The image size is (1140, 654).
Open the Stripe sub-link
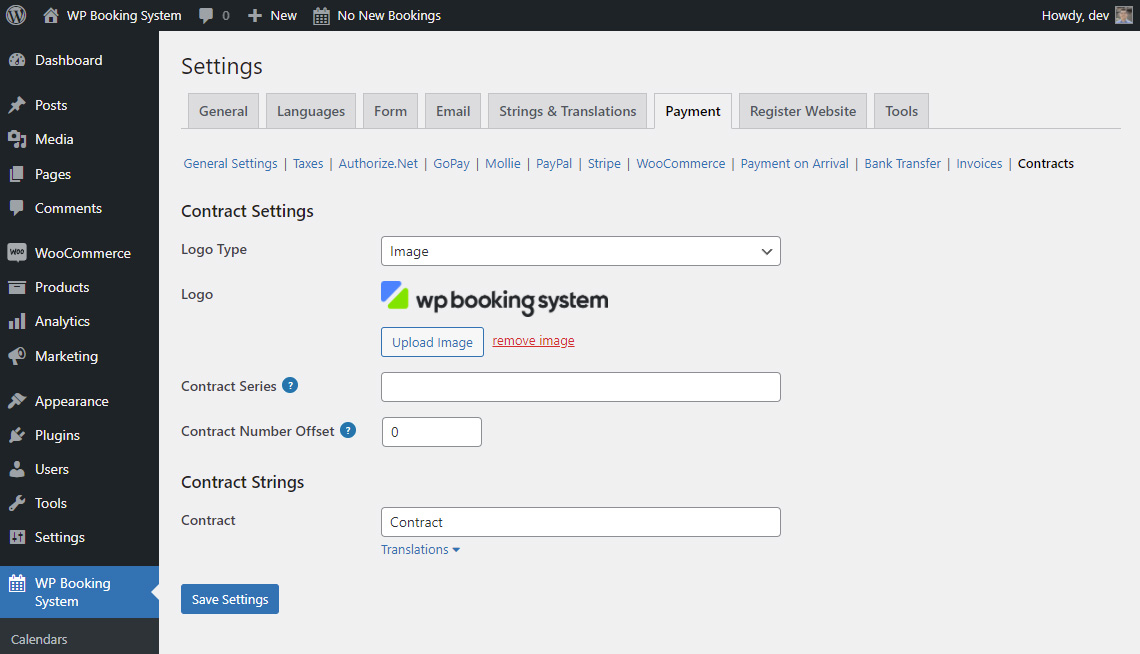[604, 164]
